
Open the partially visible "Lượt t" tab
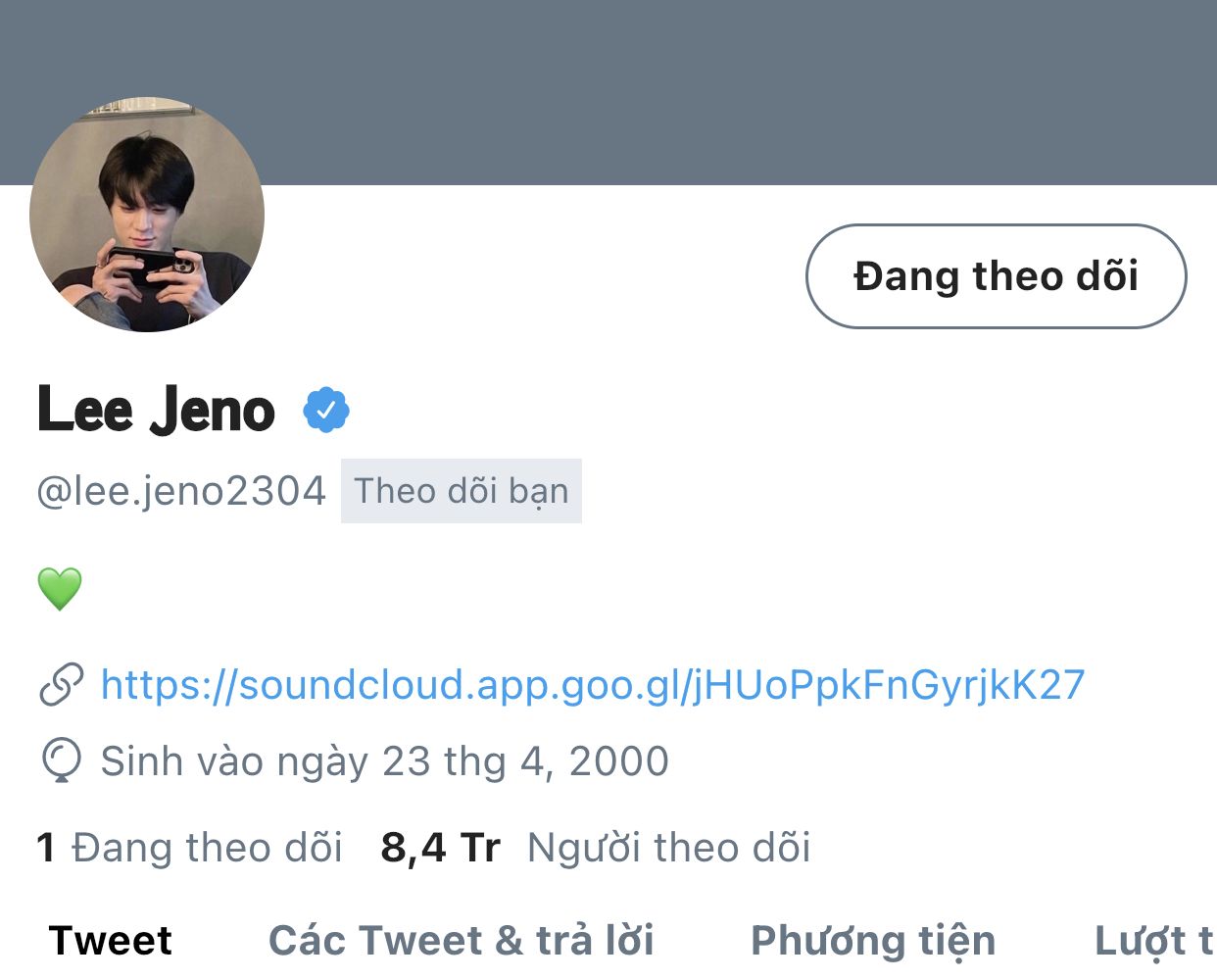click(x=1153, y=941)
